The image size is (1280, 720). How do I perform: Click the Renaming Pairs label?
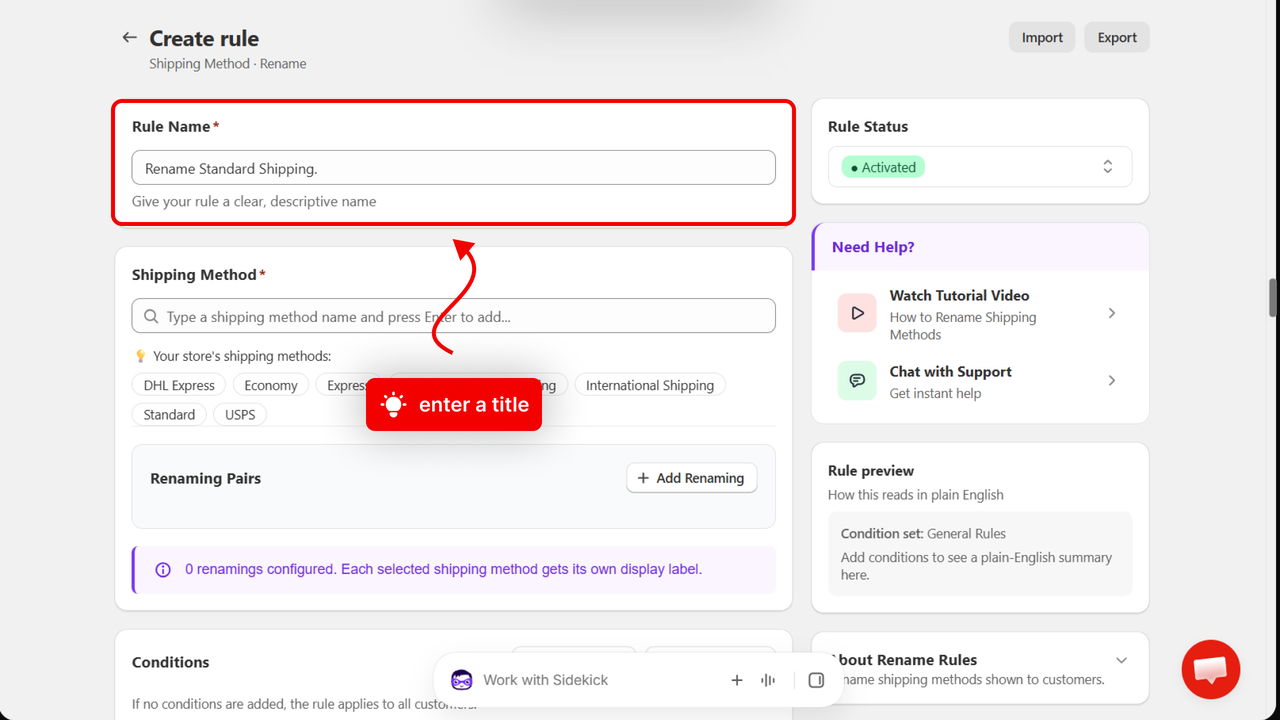click(x=205, y=478)
